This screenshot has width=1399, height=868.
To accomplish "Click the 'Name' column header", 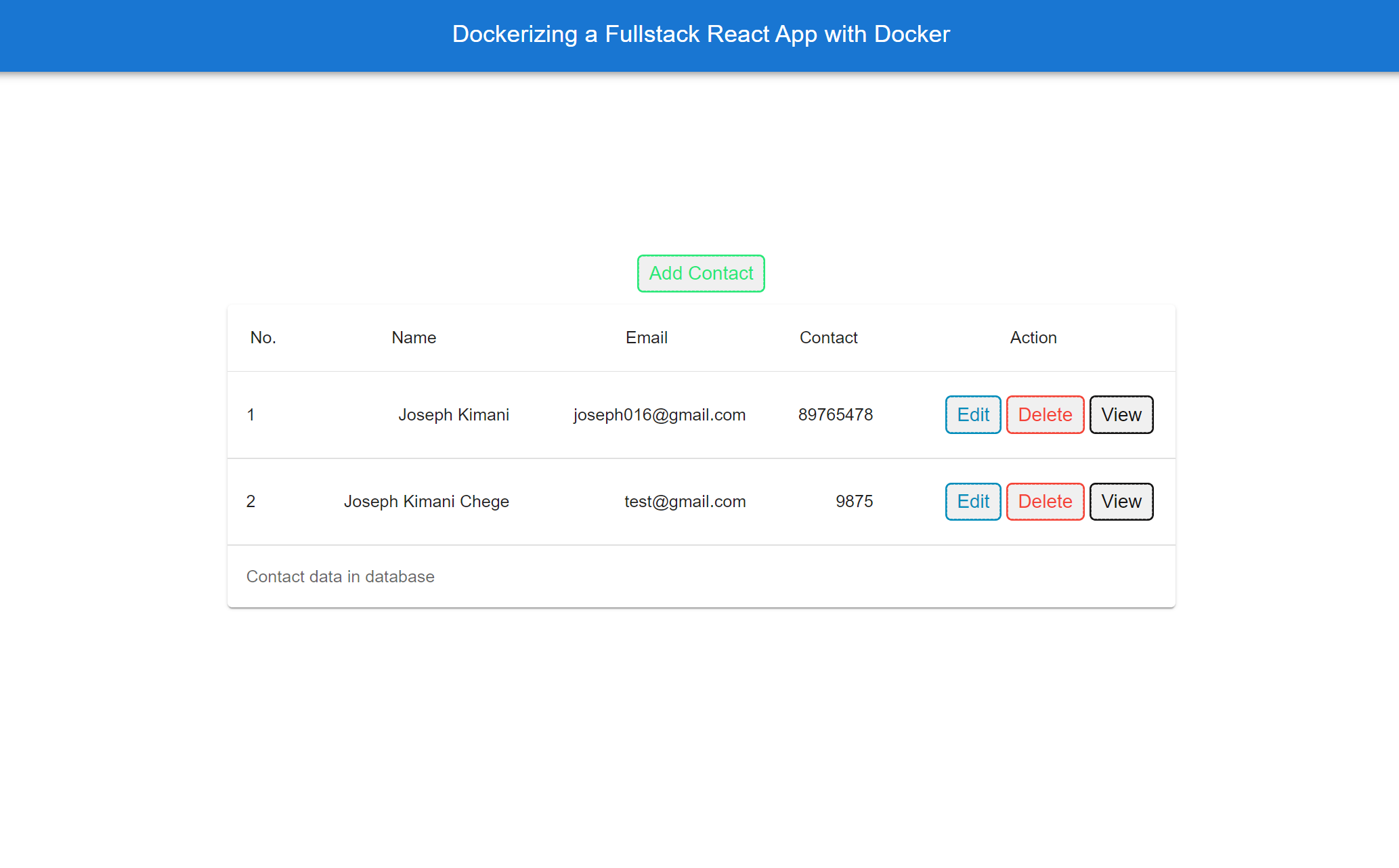I will click(414, 338).
